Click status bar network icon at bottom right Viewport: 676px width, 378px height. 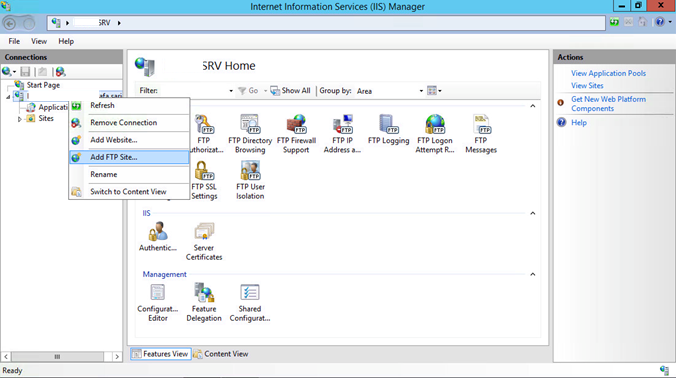tap(664, 370)
